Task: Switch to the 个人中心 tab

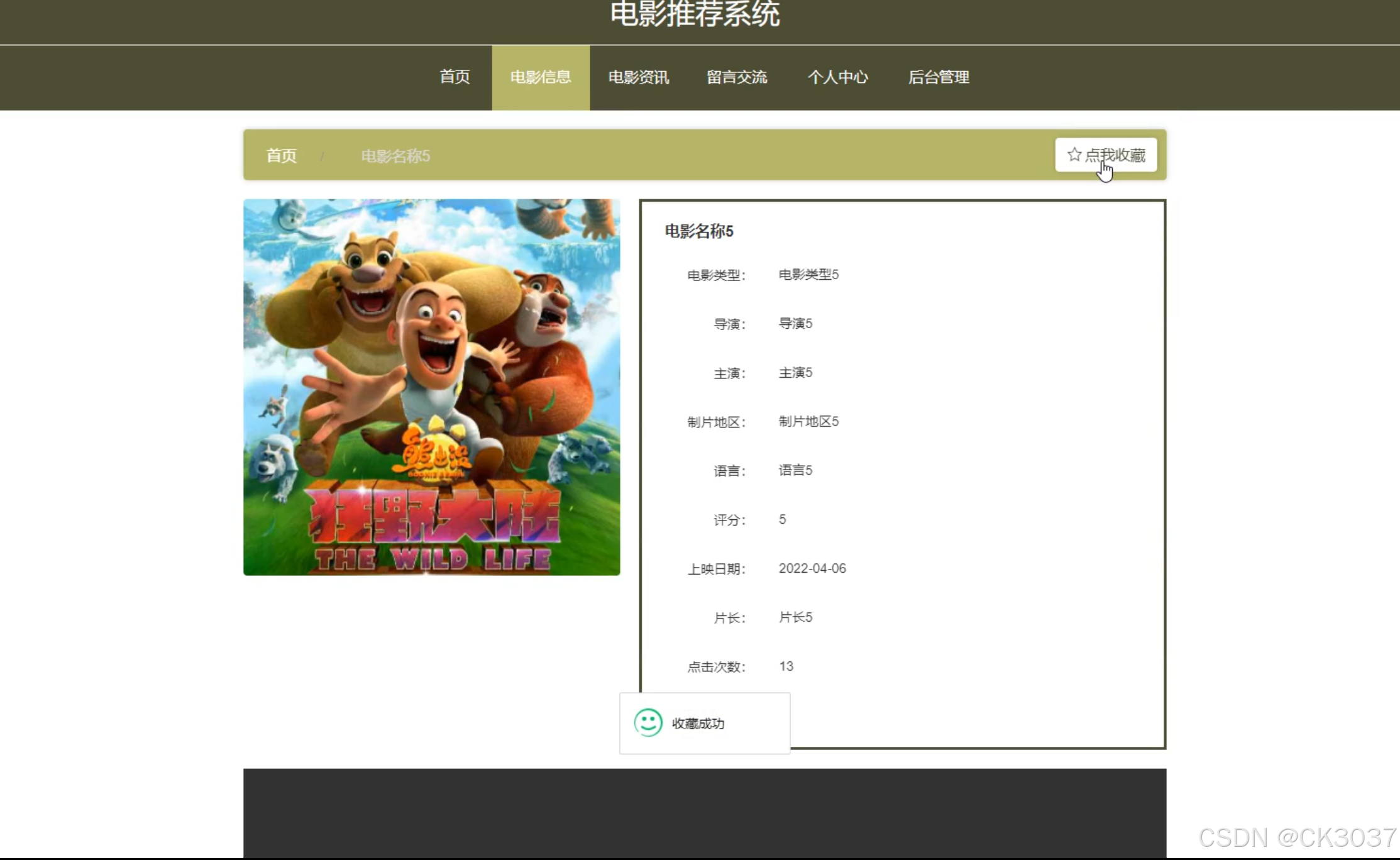Action: click(x=837, y=77)
